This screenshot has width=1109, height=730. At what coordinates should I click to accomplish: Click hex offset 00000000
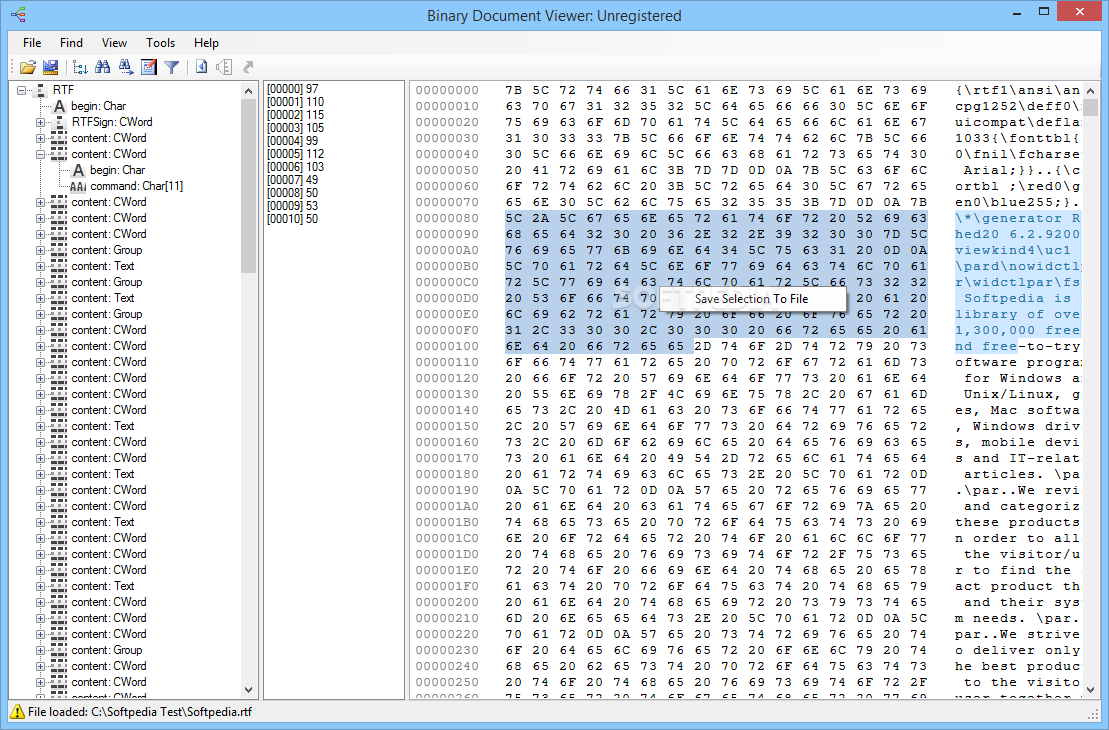[x=447, y=90]
